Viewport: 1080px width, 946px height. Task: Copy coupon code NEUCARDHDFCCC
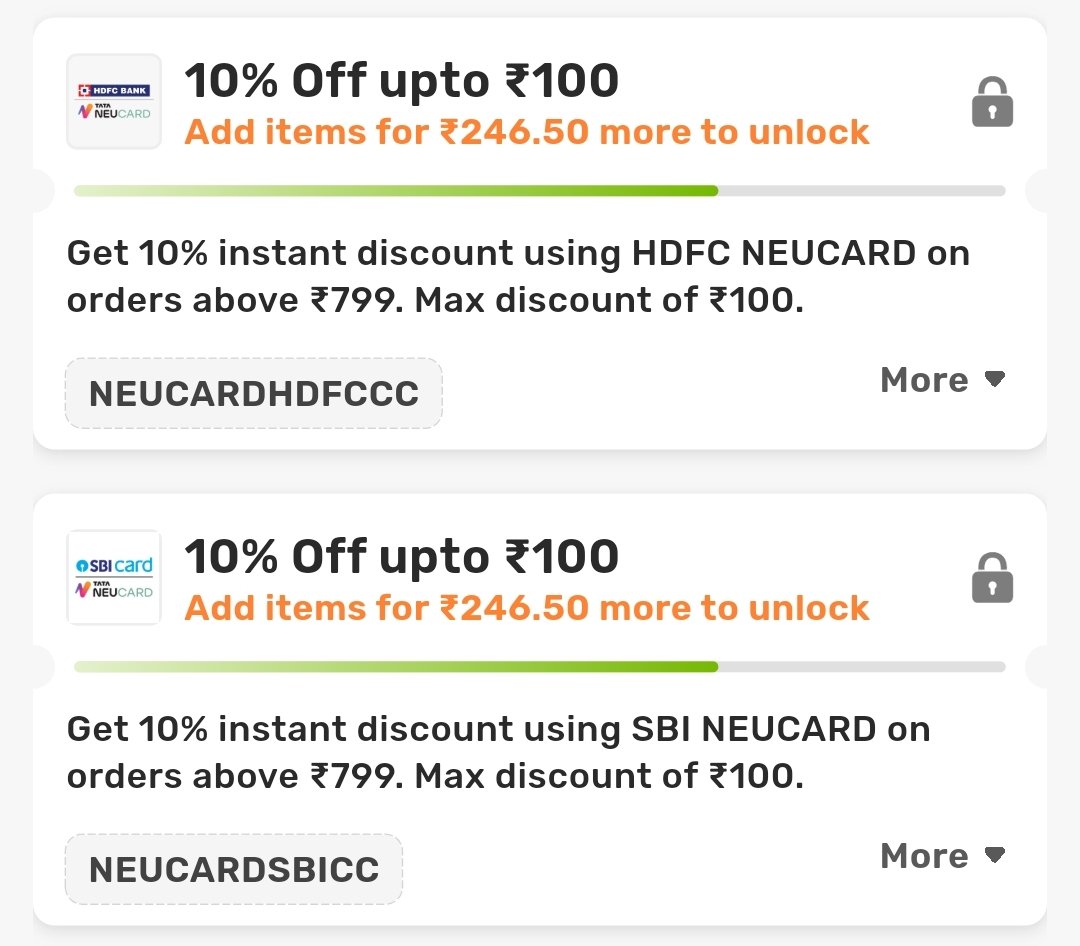[x=253, y=393]
